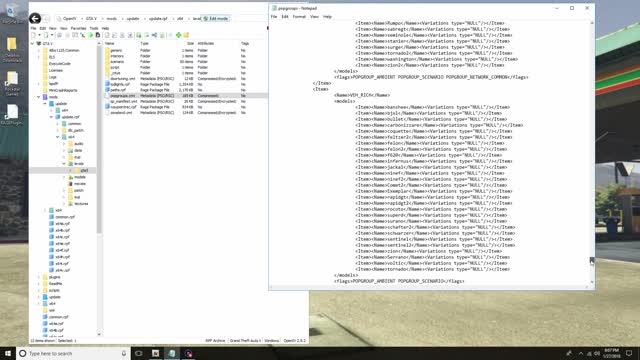The width and height of the screenshot is (640, 360).
Task: Click the blue share-style icon in OpenIV toolbar
Action: click(x=154, y=35)
